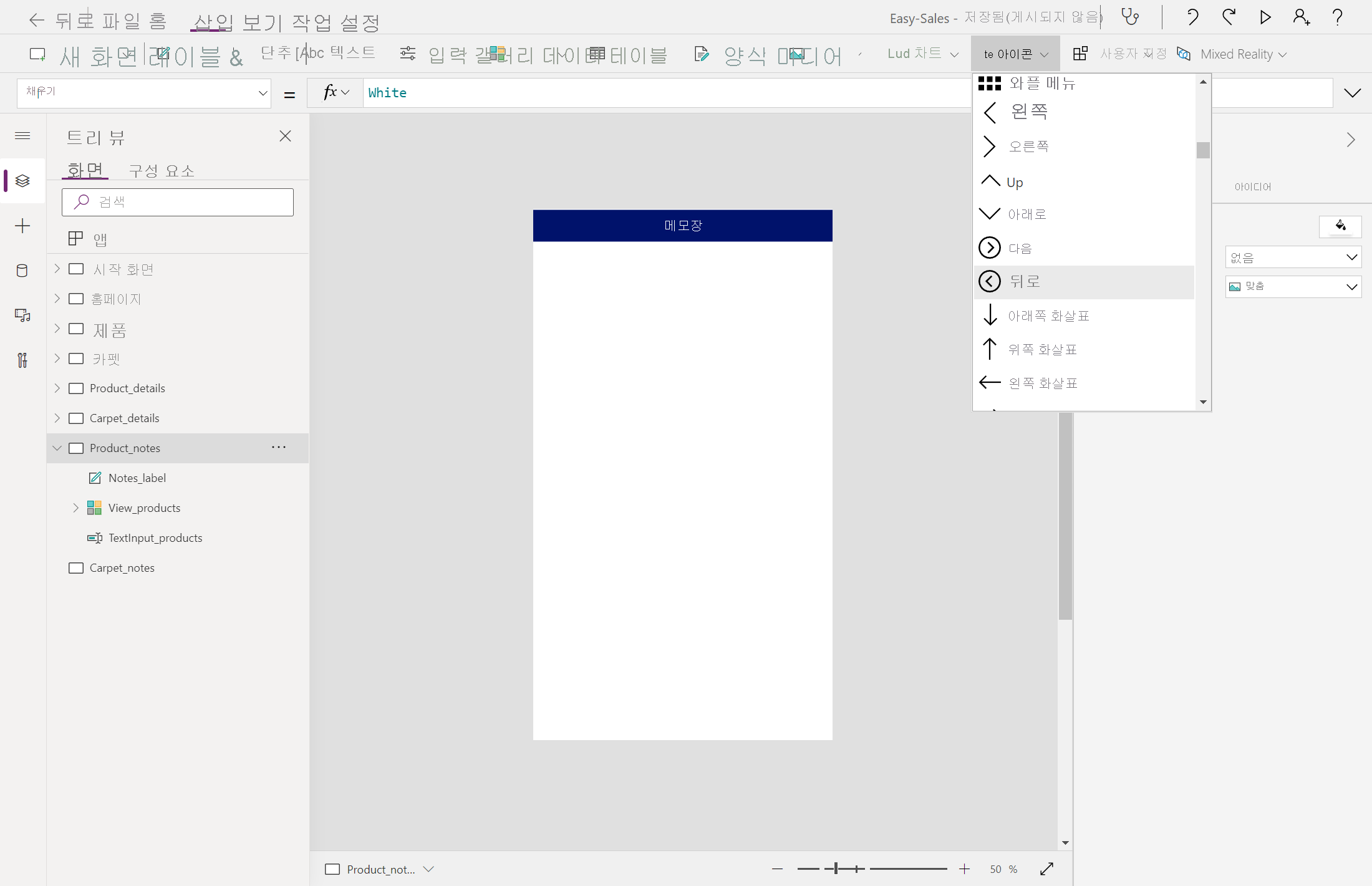Viewport: 1372px width, 886px height.
Task: Click the fill color paint bucket
Action: pos(1340,226)
